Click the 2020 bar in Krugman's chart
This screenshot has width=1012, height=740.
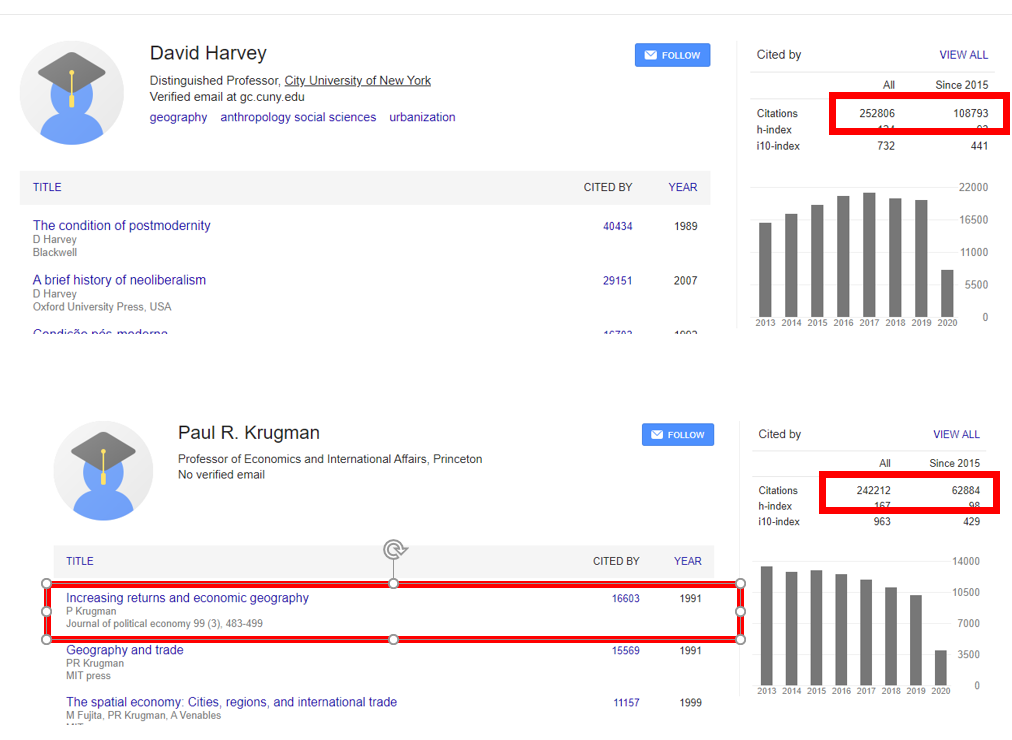tap(940, 668)
